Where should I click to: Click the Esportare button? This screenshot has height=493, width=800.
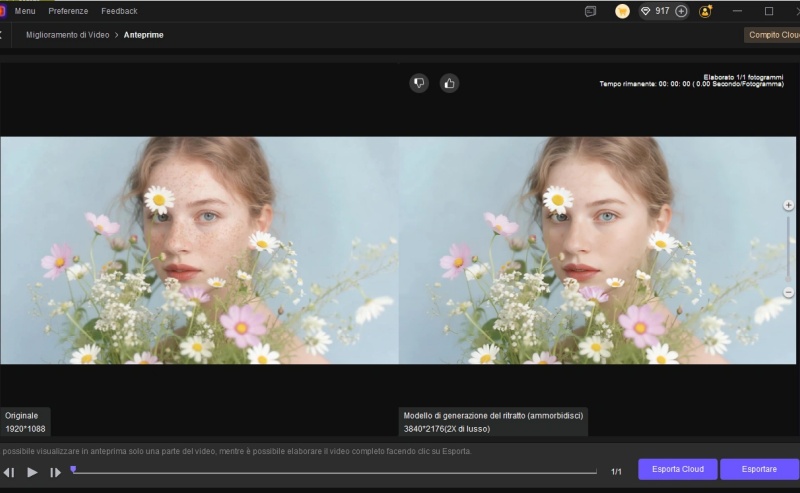click(x=757, y=469)
